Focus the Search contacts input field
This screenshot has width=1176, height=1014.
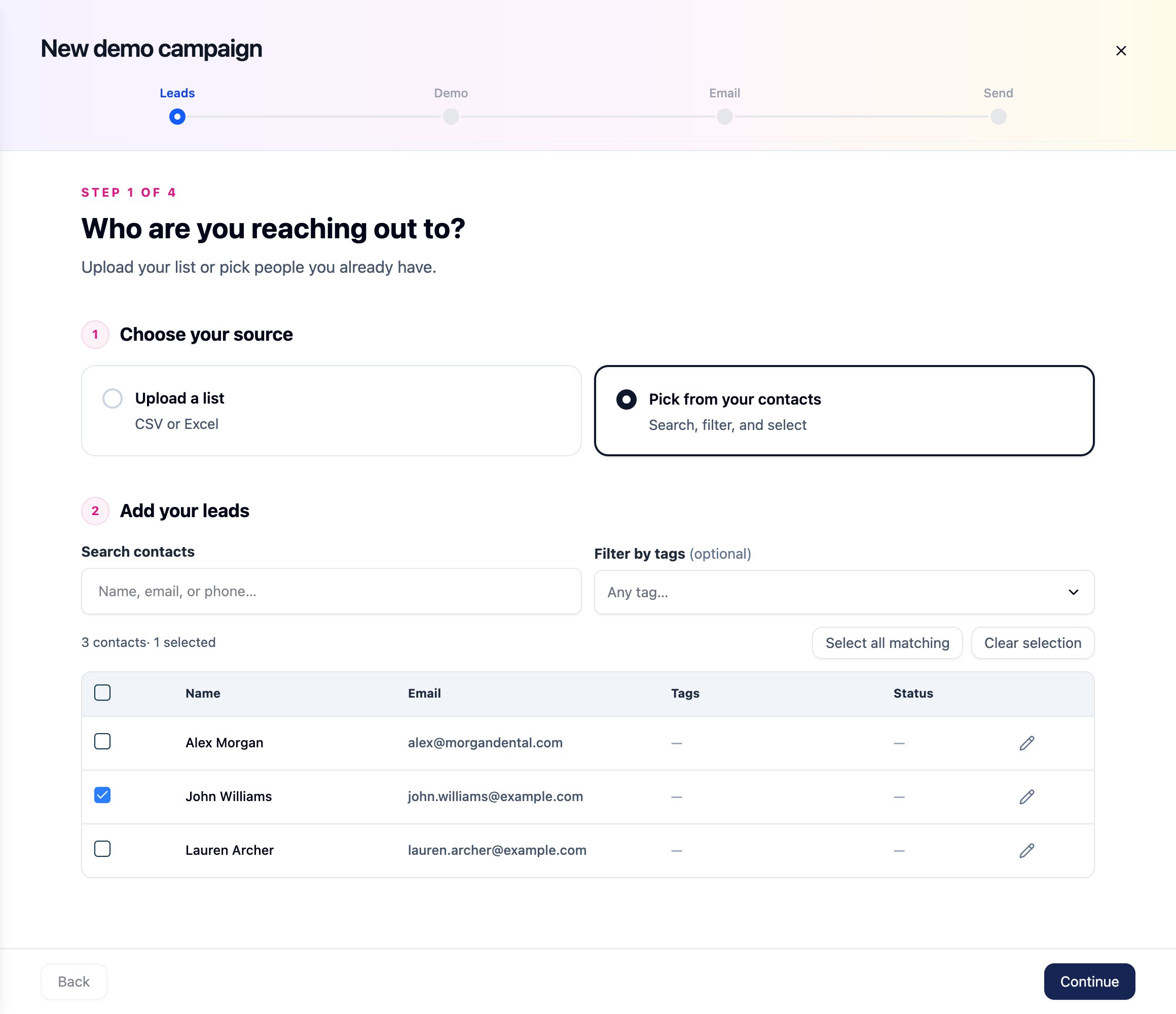[x=332, y=591]
